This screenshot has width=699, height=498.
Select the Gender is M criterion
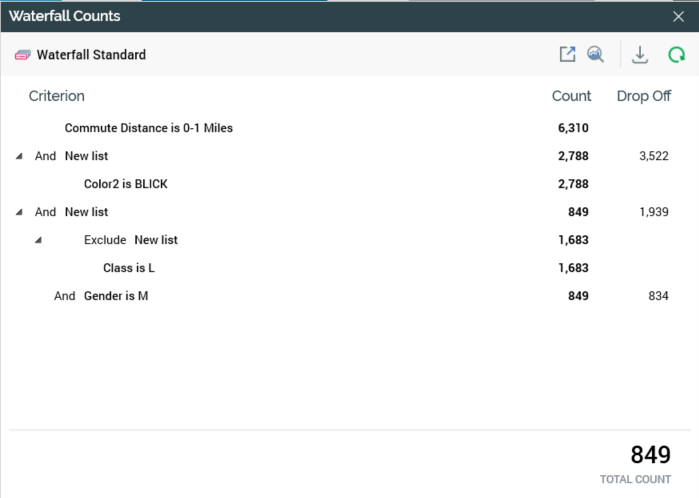point(116,296)
